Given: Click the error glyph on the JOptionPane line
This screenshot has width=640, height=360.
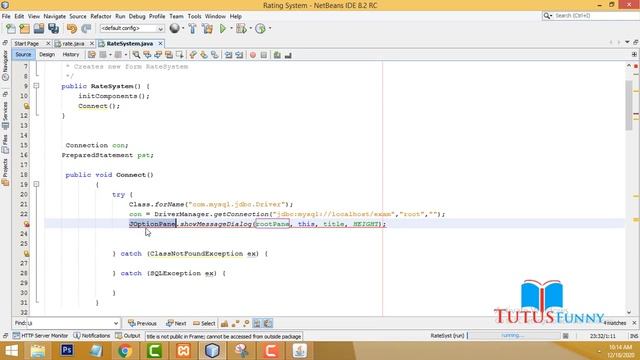Looking at the screenshot, I should coord(26,224).
